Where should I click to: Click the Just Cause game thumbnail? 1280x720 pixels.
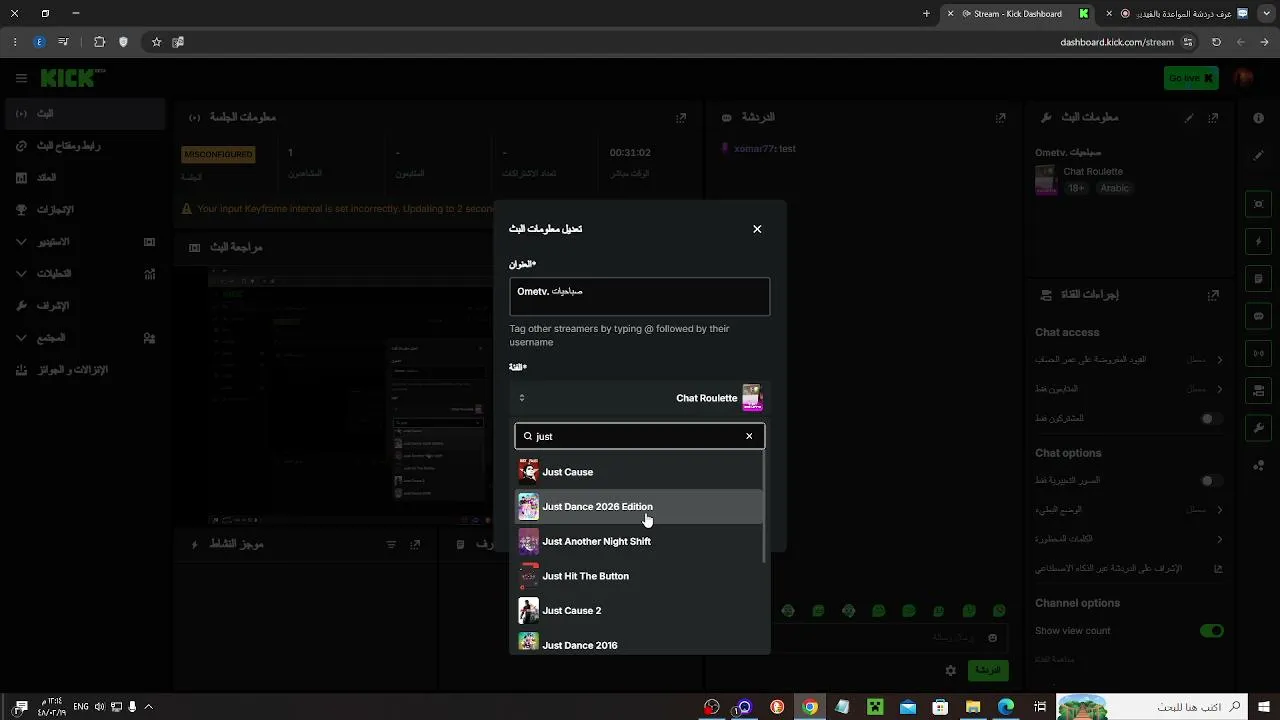528,472
